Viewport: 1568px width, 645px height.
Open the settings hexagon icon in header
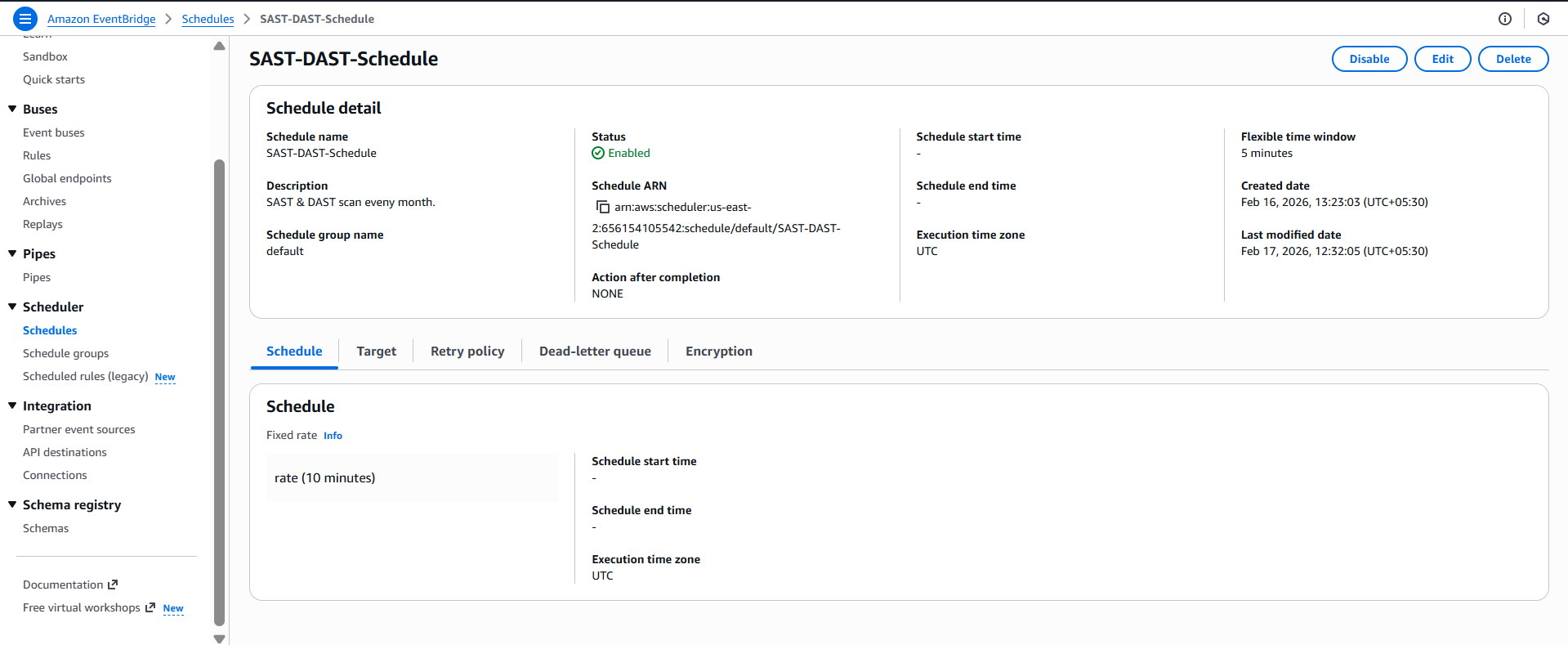coord(1543,19)
